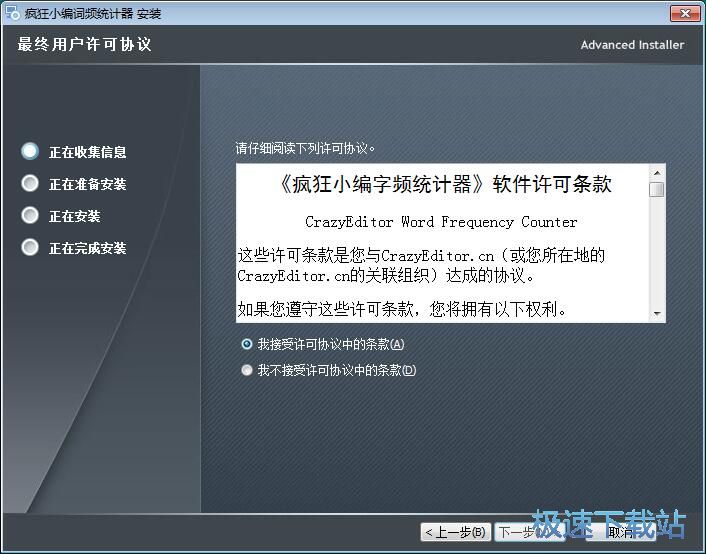Viewport: 706px width, 554px height.
Task: Go back with the 上一步(B) button
Action: 456,532
